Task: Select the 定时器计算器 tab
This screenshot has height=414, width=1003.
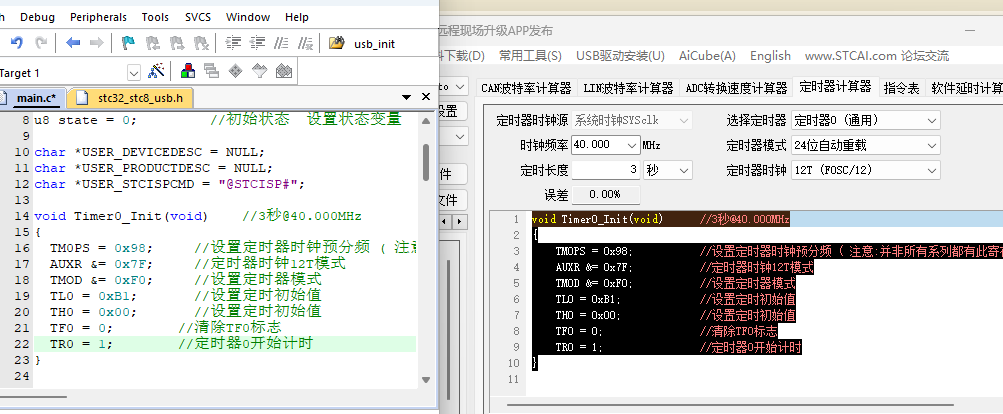Action: tap(835, 86)
